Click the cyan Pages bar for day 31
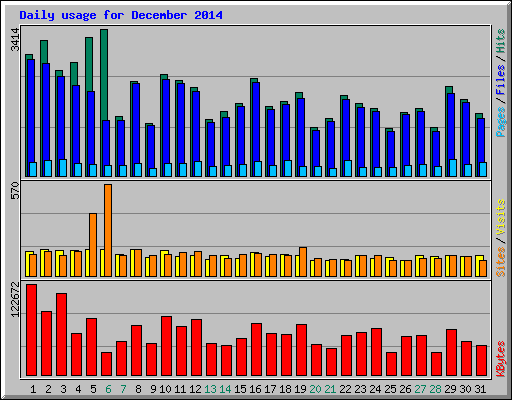 pos(483,169)
